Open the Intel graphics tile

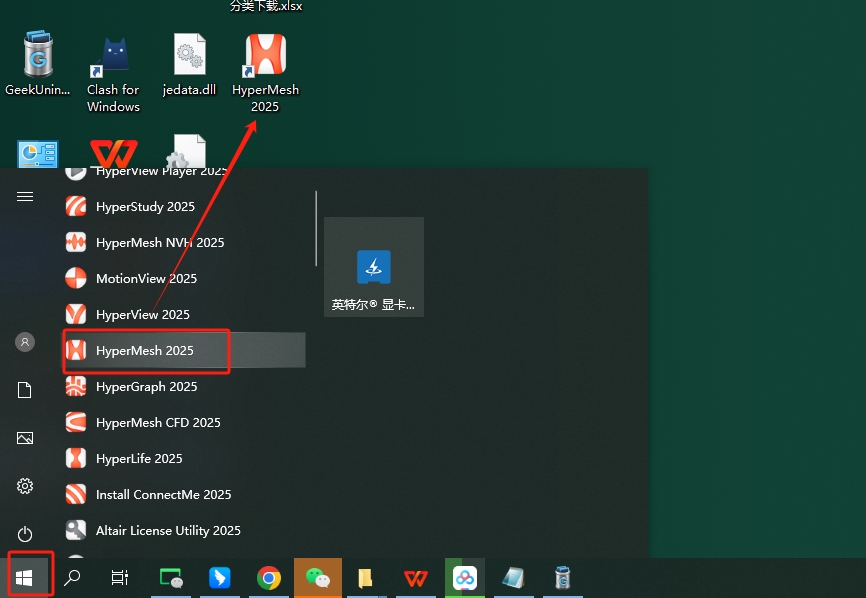pyautogui.click(x=374, y=267)
